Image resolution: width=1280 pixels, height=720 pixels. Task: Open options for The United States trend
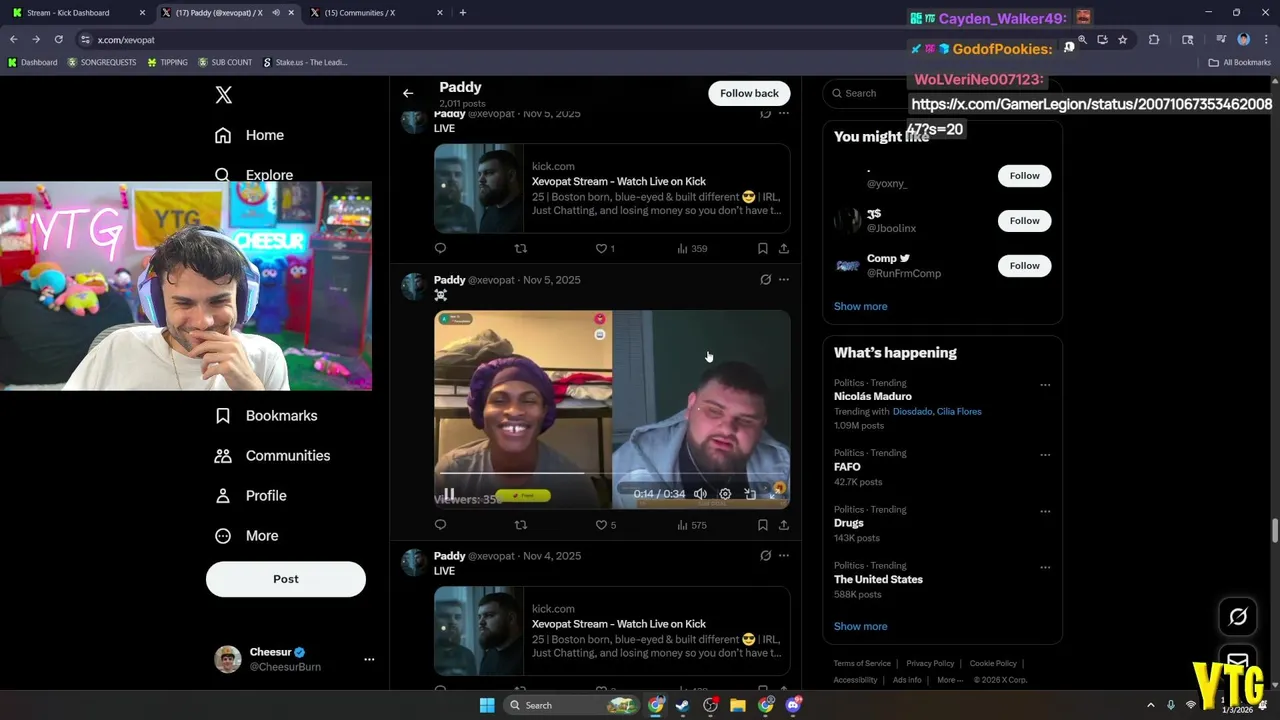[x=1045, y=567]
